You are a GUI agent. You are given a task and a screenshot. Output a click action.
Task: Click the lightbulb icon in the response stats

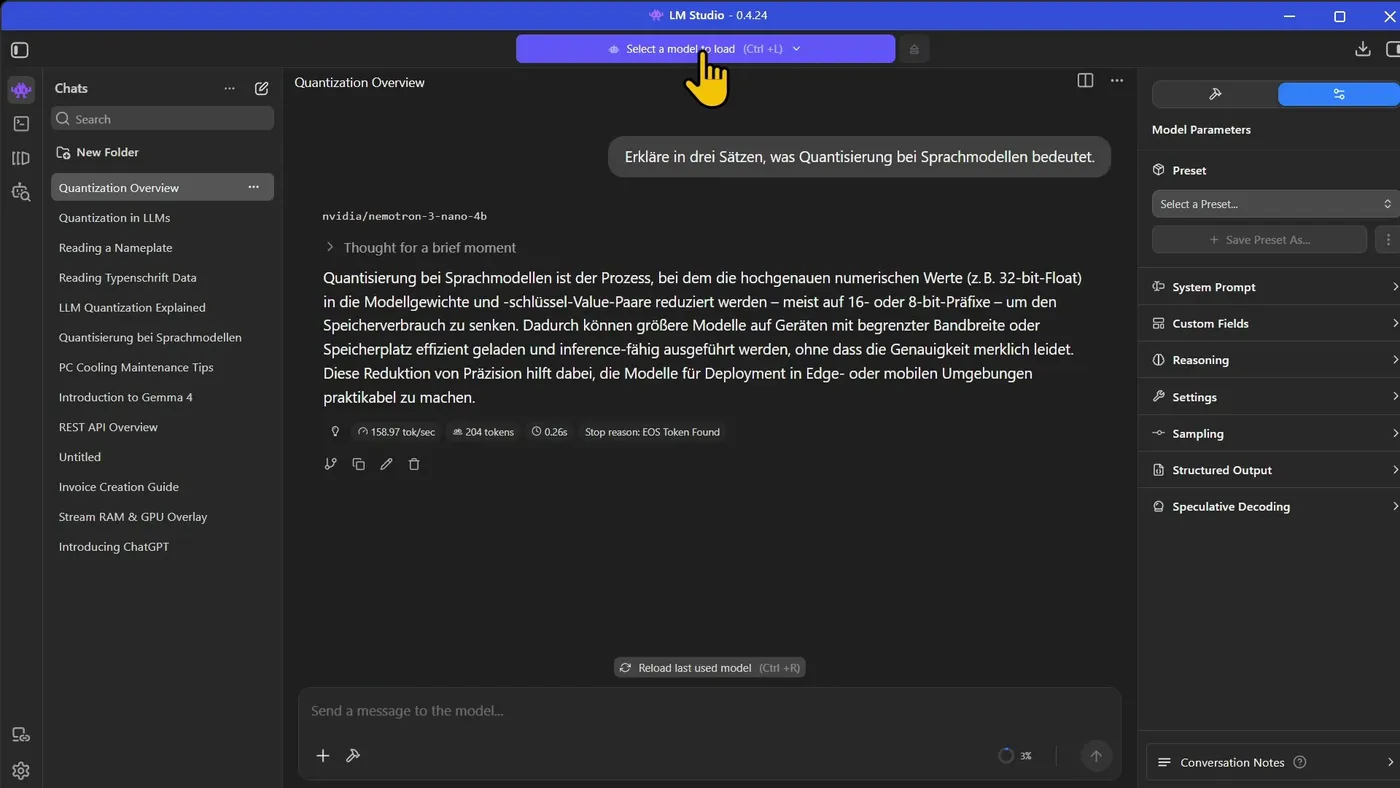[x=335, y=432]
